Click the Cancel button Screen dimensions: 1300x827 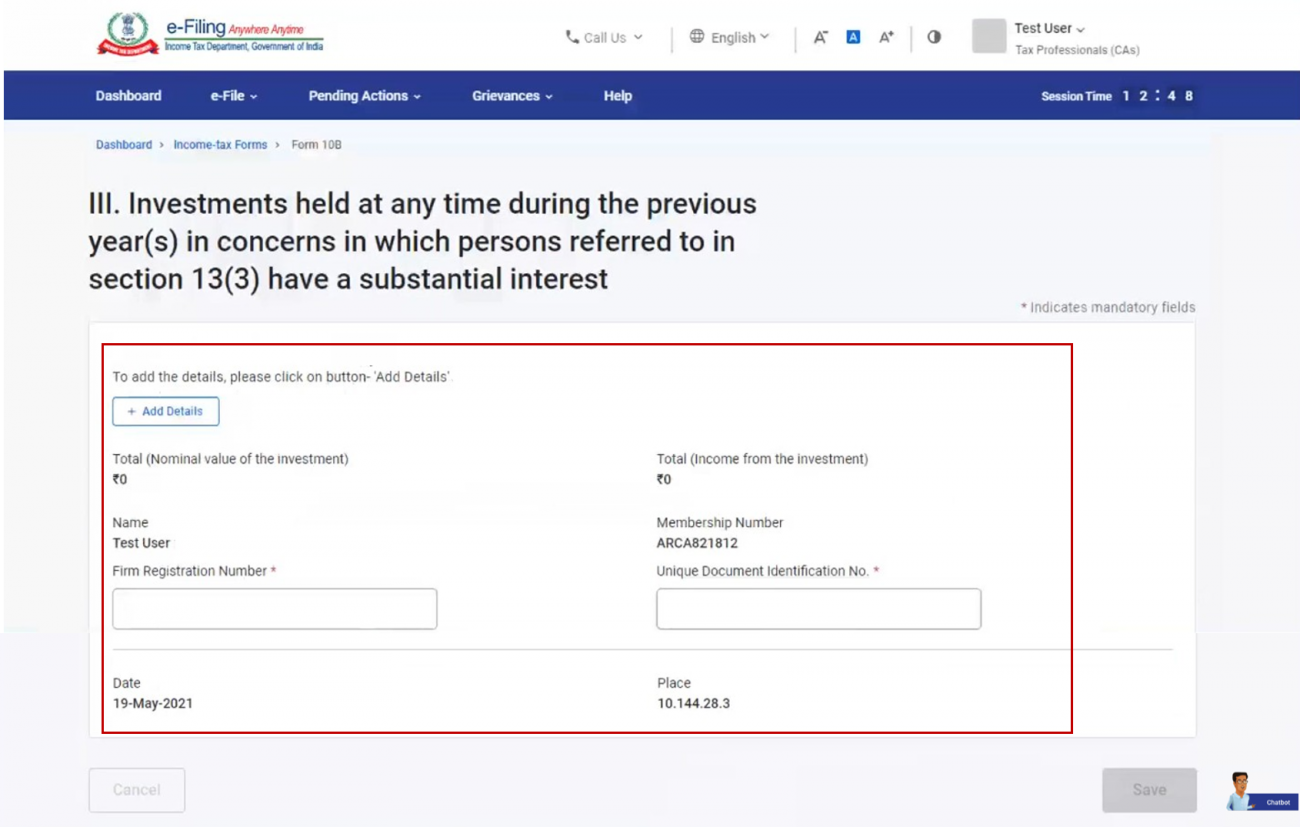(136, 790)
